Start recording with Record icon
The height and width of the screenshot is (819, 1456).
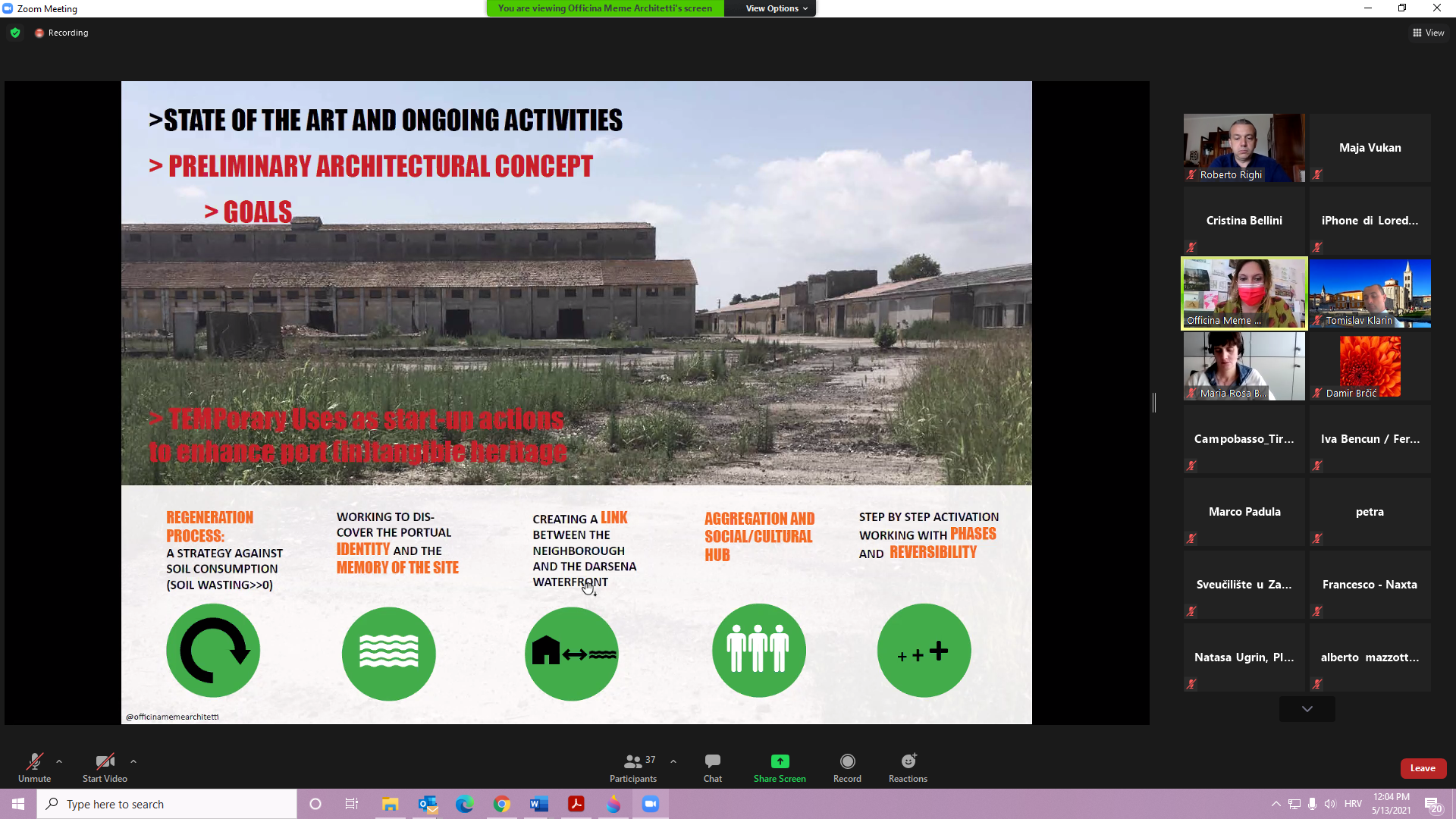click(x=847, y=761)
